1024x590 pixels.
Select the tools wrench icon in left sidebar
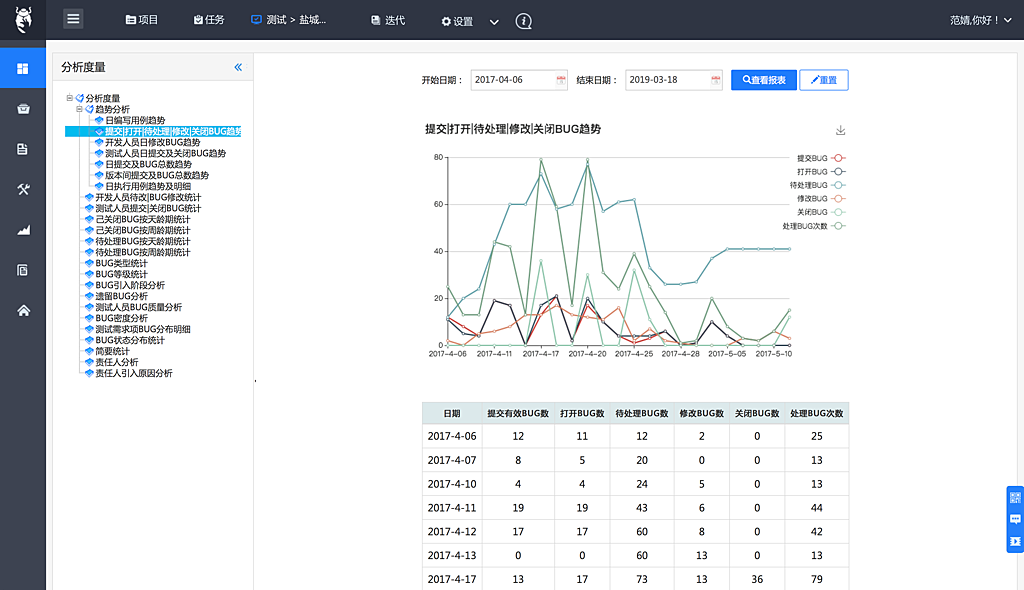(23, 189)
